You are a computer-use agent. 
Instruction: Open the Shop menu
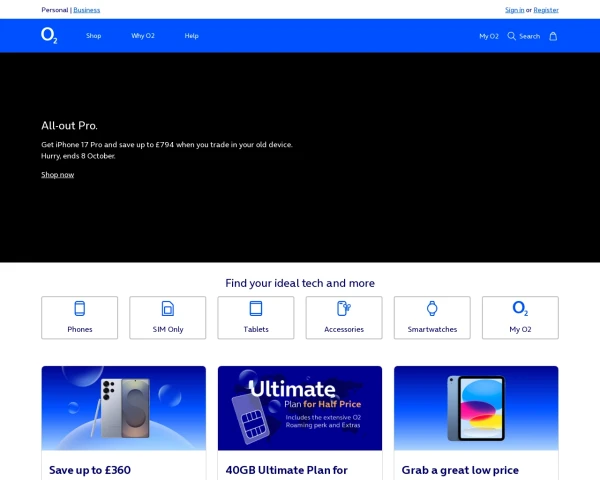click(x=93, y=36)
